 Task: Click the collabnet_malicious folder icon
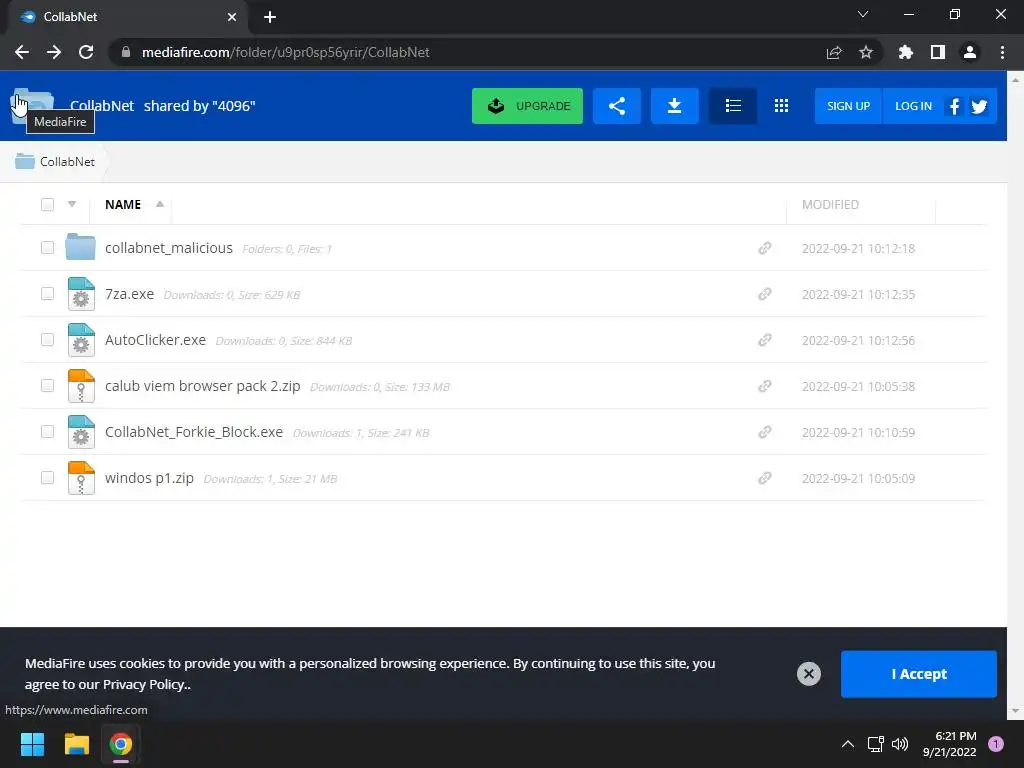click(x=80, y=248)
